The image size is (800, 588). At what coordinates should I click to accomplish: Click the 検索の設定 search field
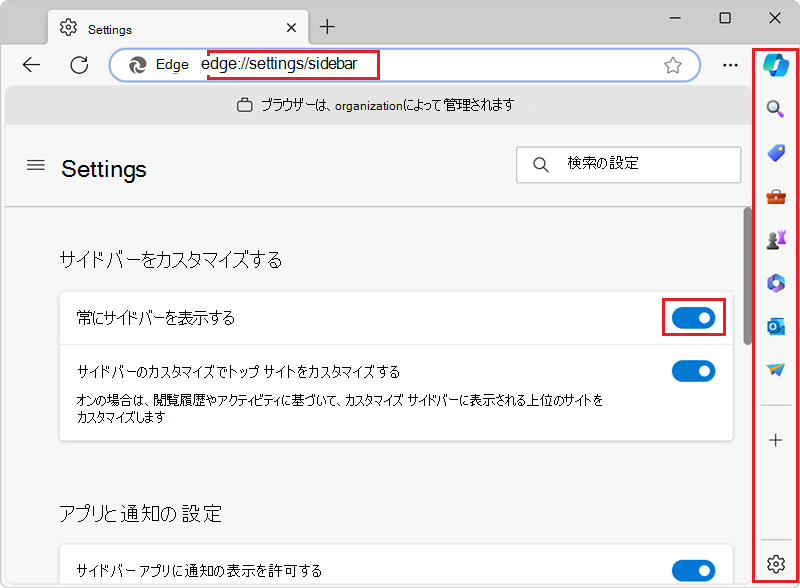628,164
